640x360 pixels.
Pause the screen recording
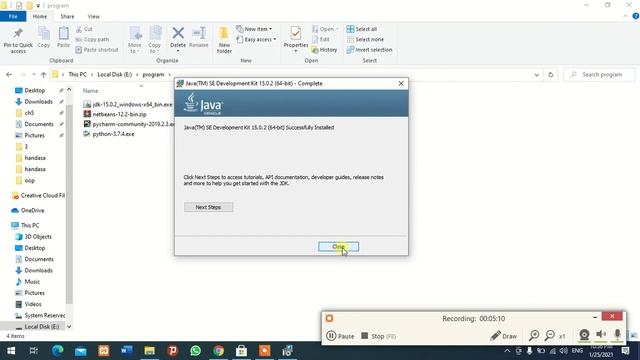click(340, 336)
